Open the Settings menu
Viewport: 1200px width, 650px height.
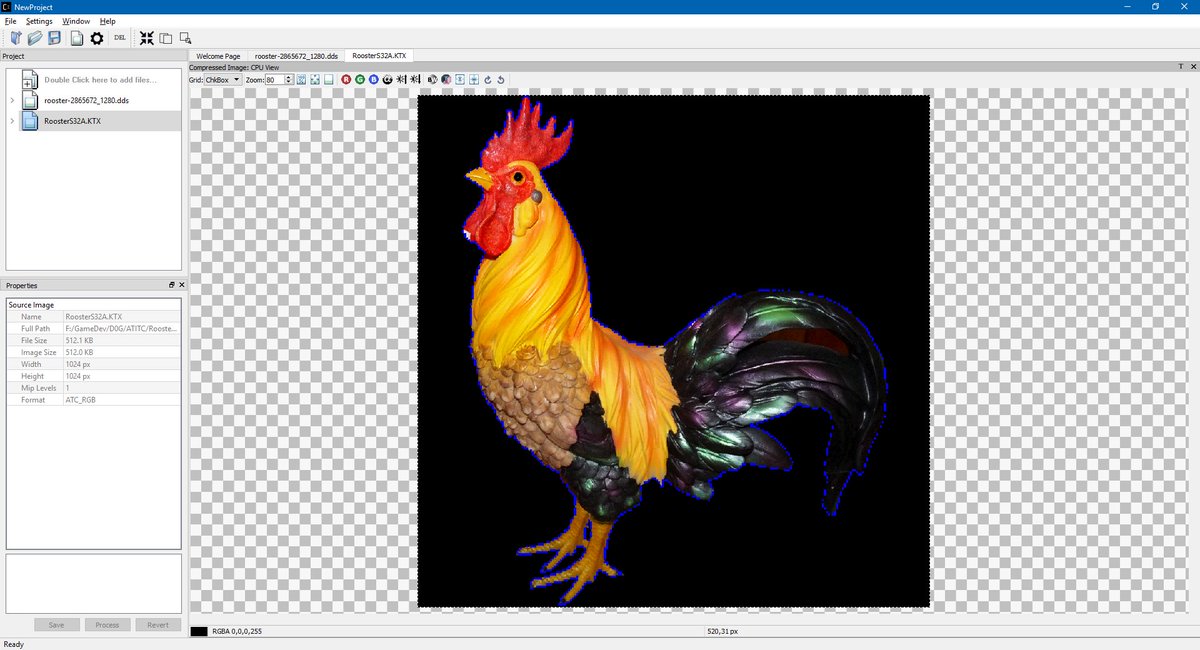(x=39, y=21)
